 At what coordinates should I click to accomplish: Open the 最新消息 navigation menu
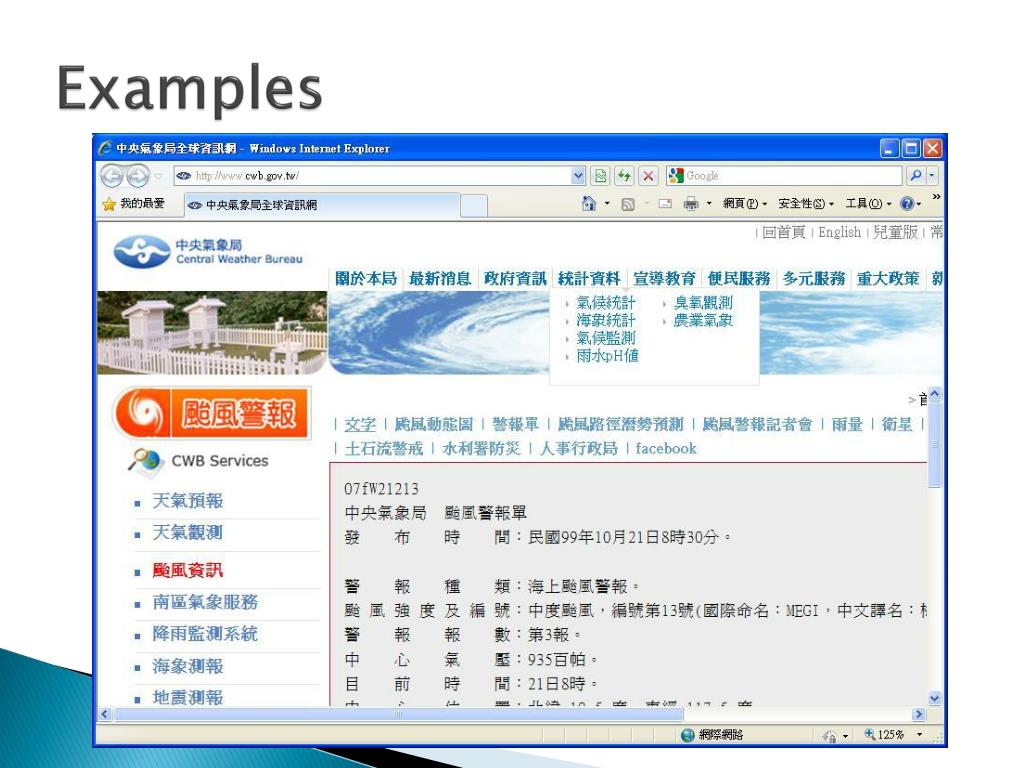[x=440, y=279]
